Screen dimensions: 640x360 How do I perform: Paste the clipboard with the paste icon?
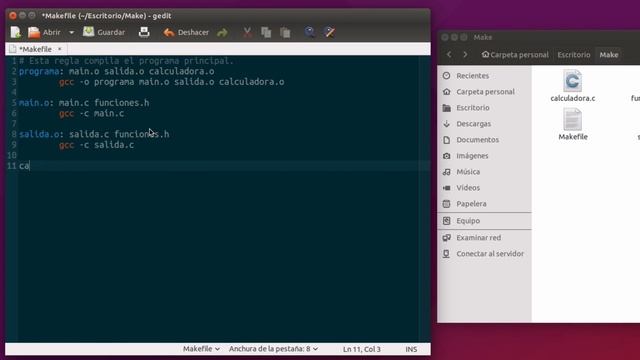tap(285, 32)
